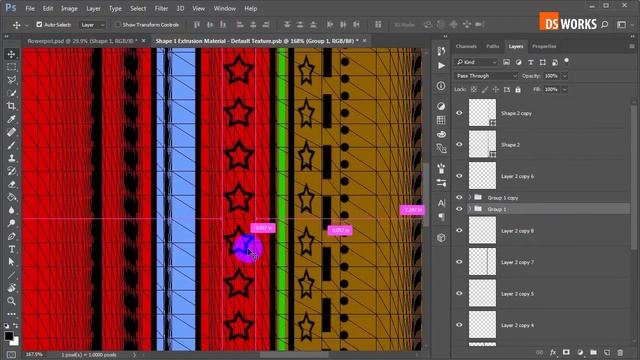Open the Fill value dropdown arrow
Viewport: 640px width, 360px height.
point(565,89)
